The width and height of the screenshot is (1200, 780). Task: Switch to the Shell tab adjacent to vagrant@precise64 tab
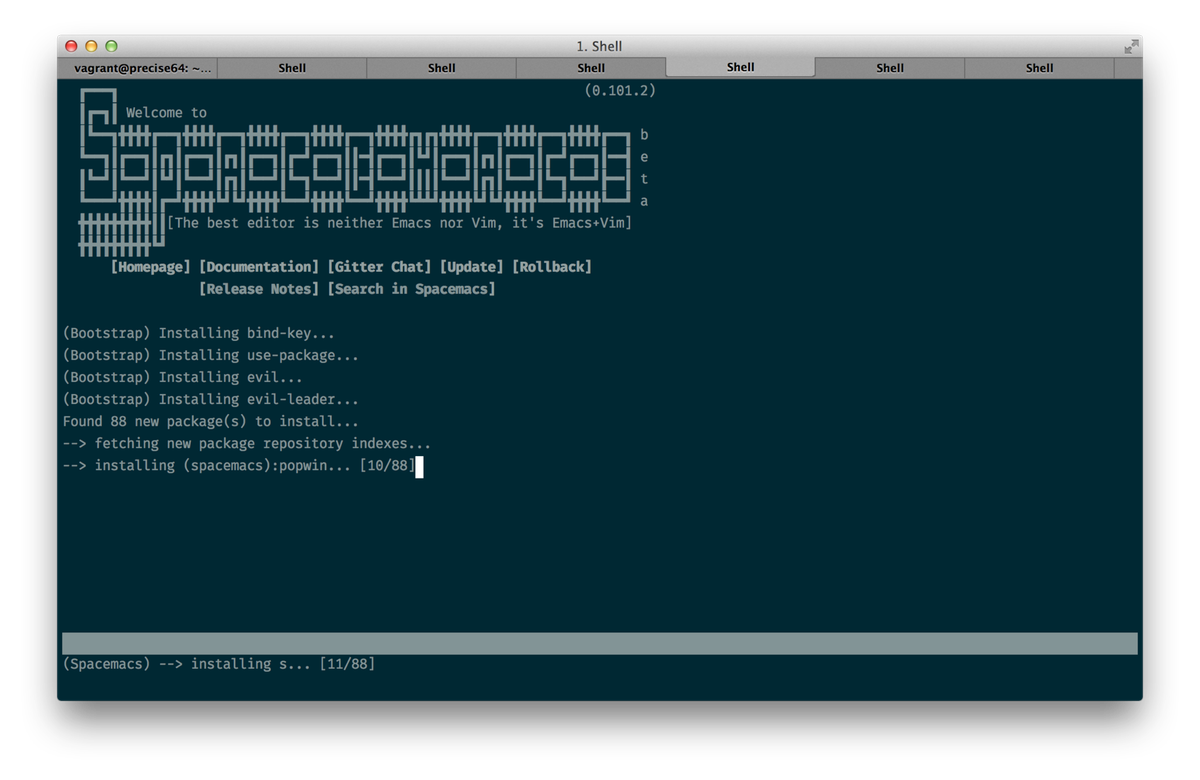coord(292,68)
